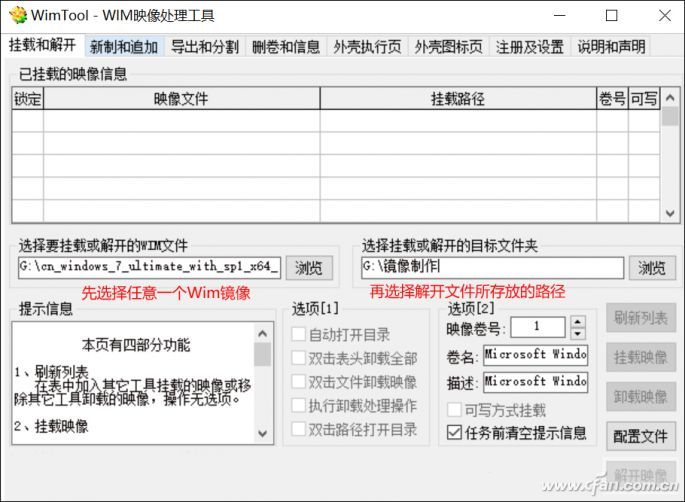Click the 可写 column header

[x=643, y=98]
